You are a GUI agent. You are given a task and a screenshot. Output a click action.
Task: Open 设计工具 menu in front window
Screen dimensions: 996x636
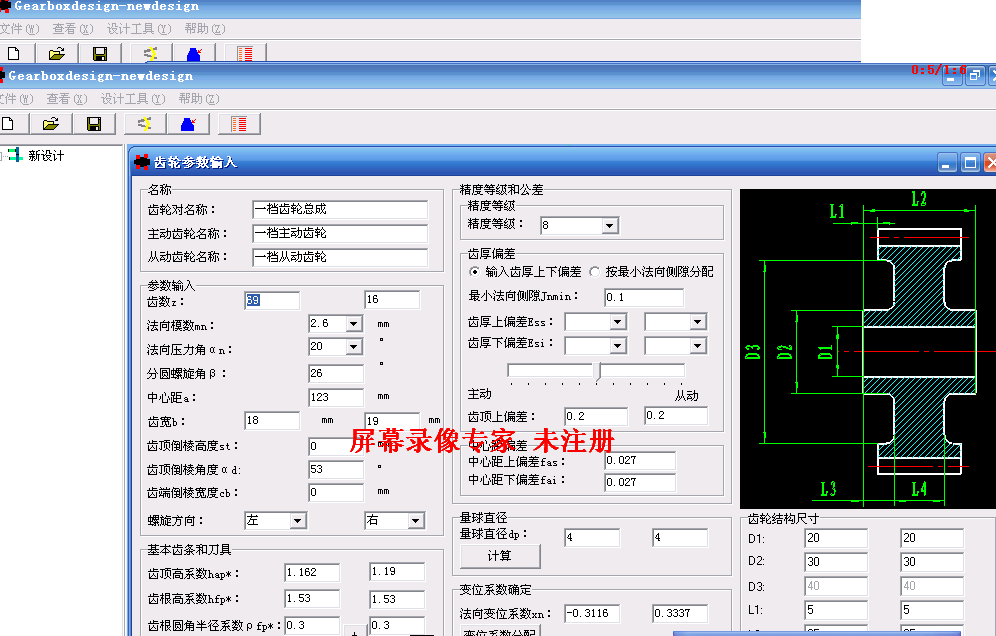click(133, 98)
